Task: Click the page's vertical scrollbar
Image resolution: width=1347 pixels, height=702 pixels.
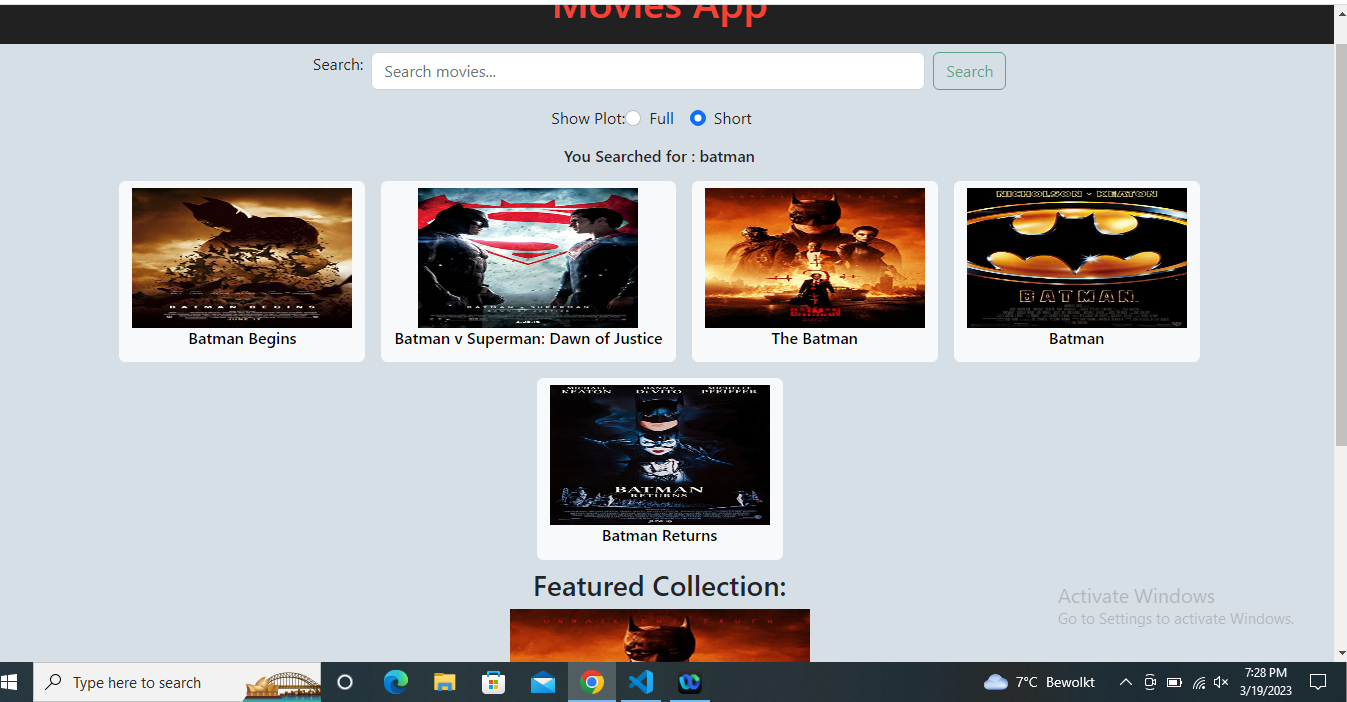Action: pyautogui.click(x=1341, y=245)
